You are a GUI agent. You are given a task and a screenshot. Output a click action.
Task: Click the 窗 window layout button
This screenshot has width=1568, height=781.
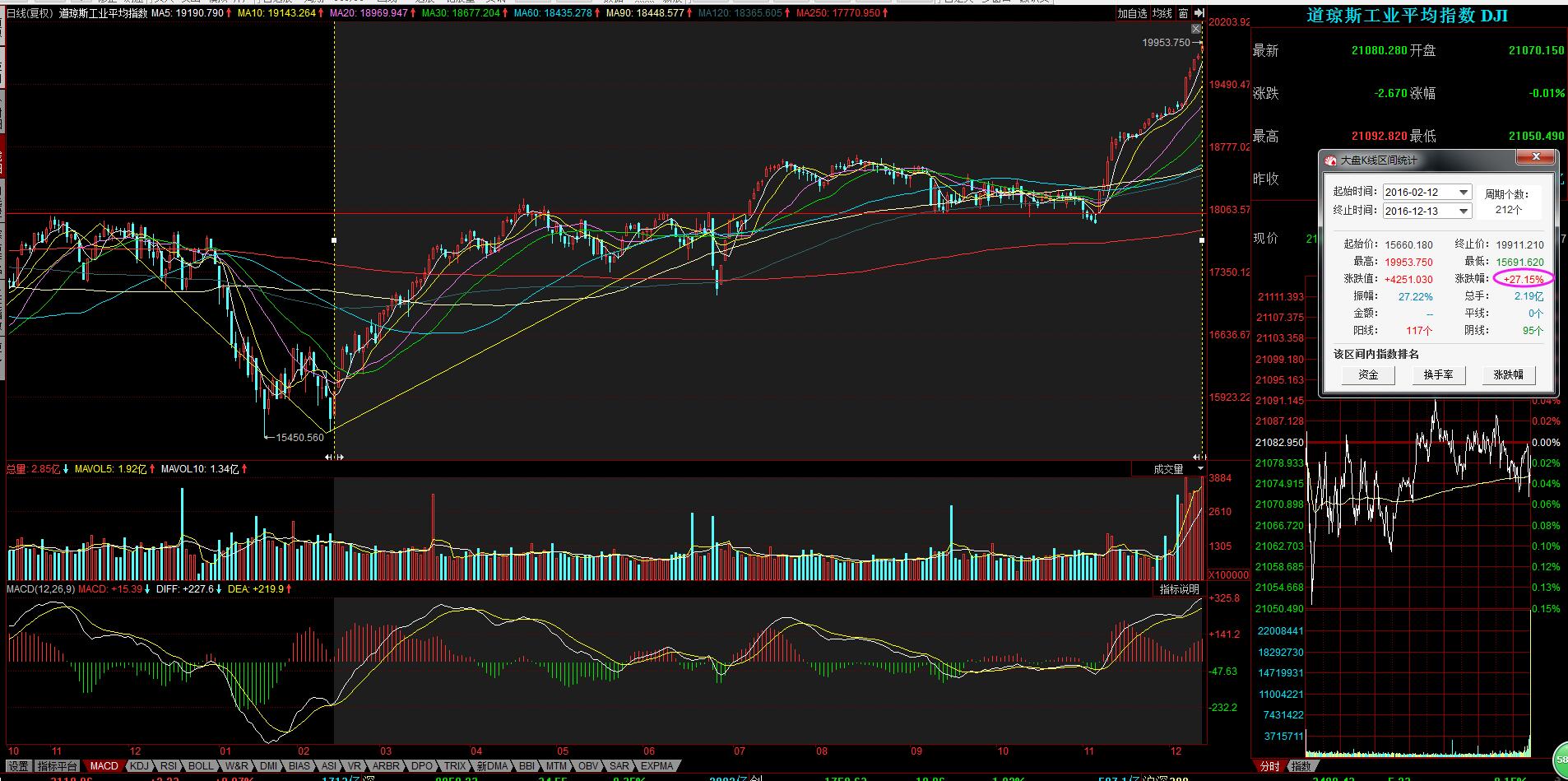pos(1183,13)
